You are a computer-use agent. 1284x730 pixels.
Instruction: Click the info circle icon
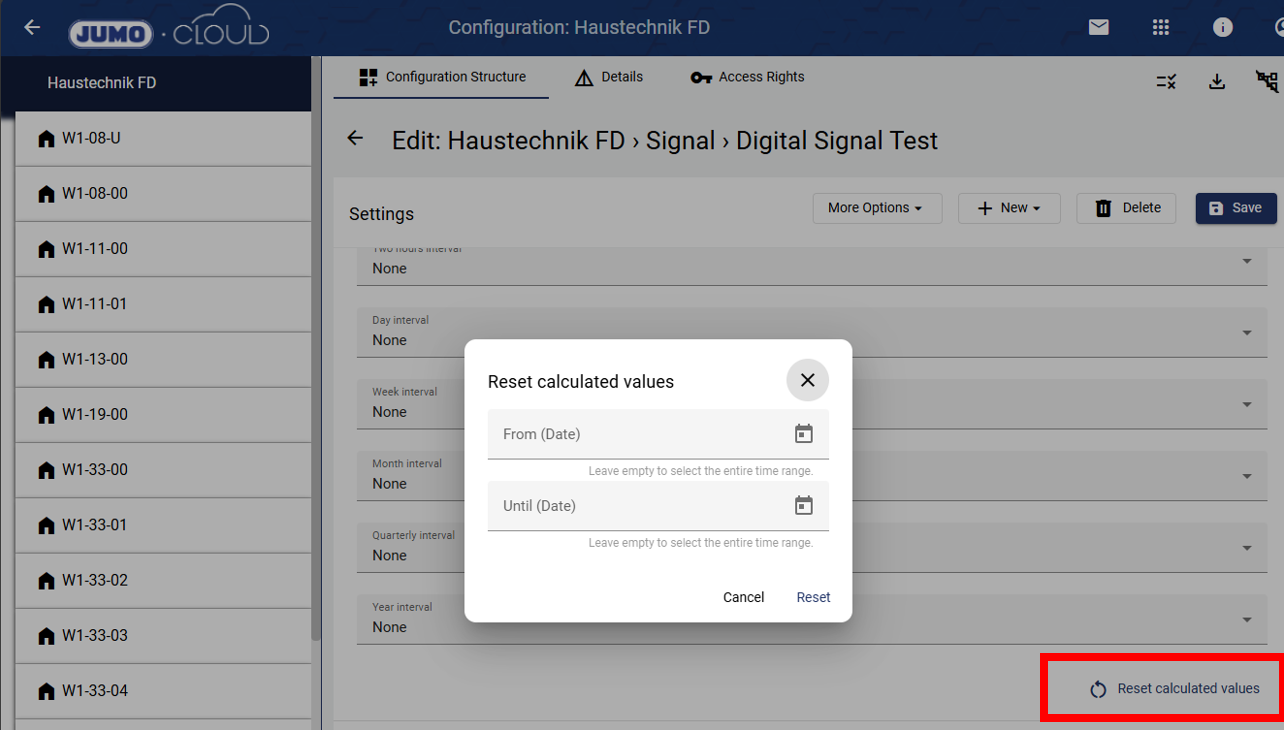1223,28
